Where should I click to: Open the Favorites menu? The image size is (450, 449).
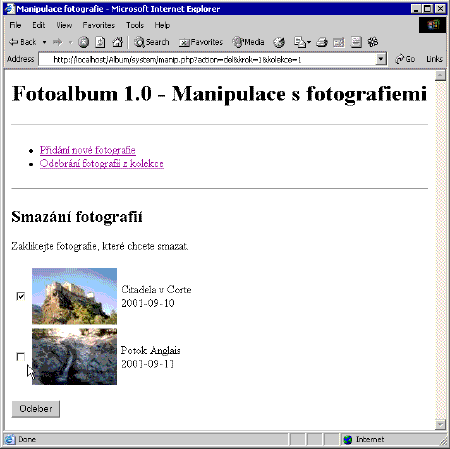coord(99,25)
